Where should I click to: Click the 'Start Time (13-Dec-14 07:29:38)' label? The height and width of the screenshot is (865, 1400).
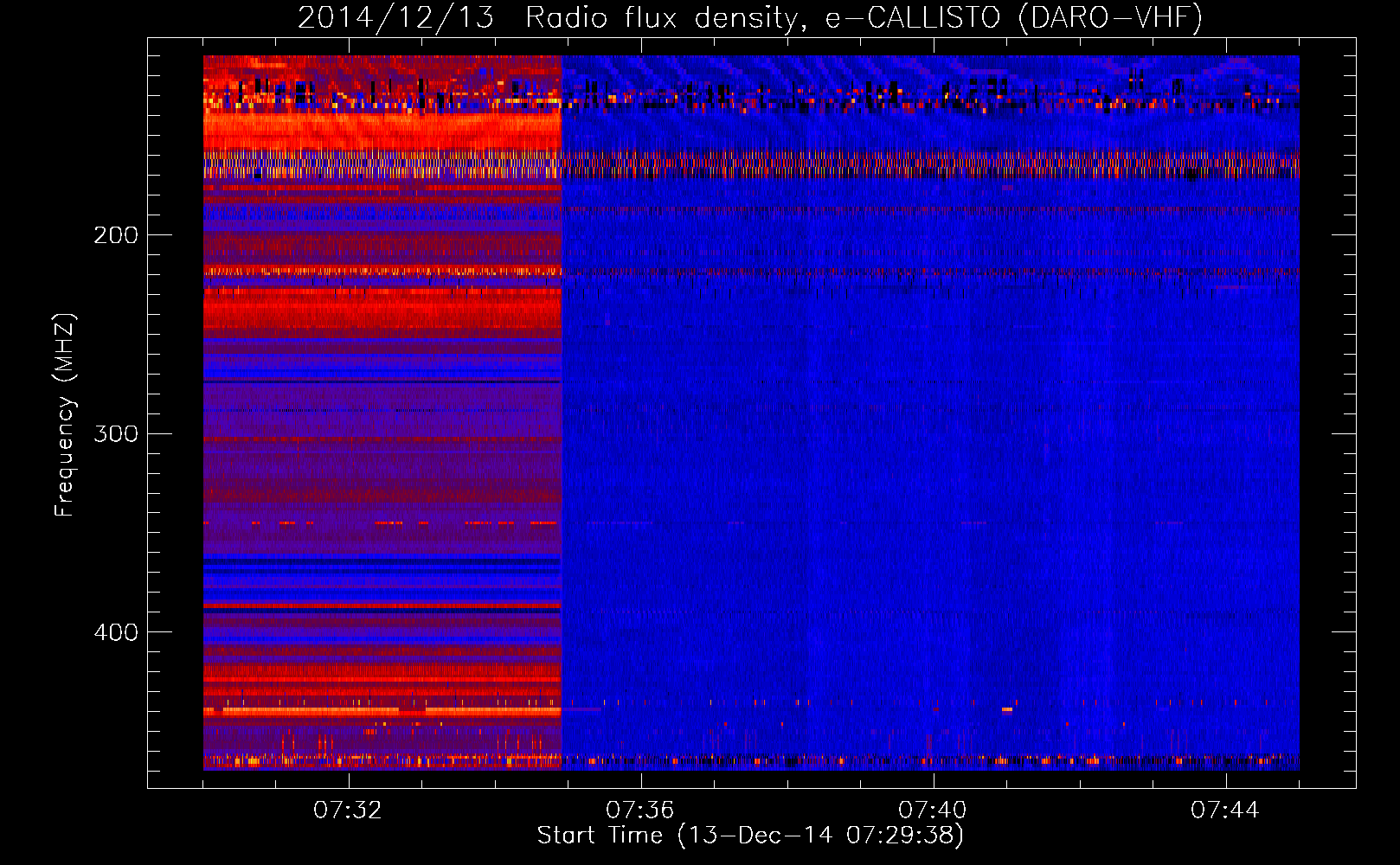(x=750, y=836)
